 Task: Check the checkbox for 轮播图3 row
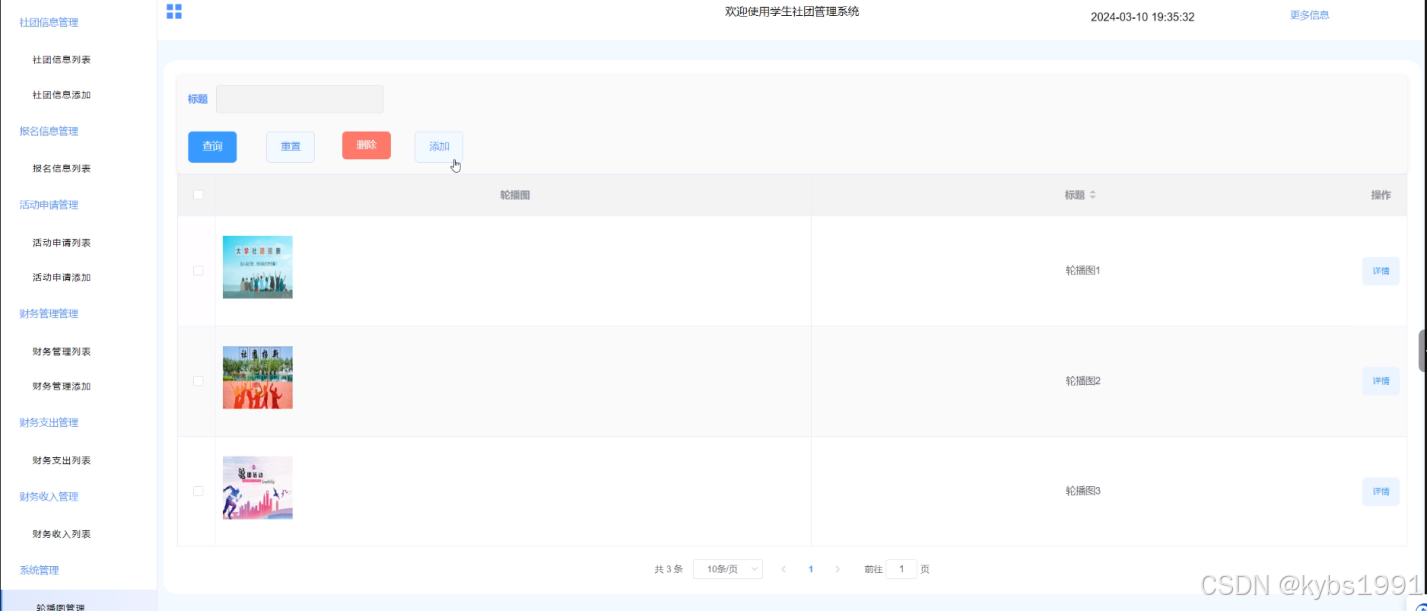[x=198, y=491]
